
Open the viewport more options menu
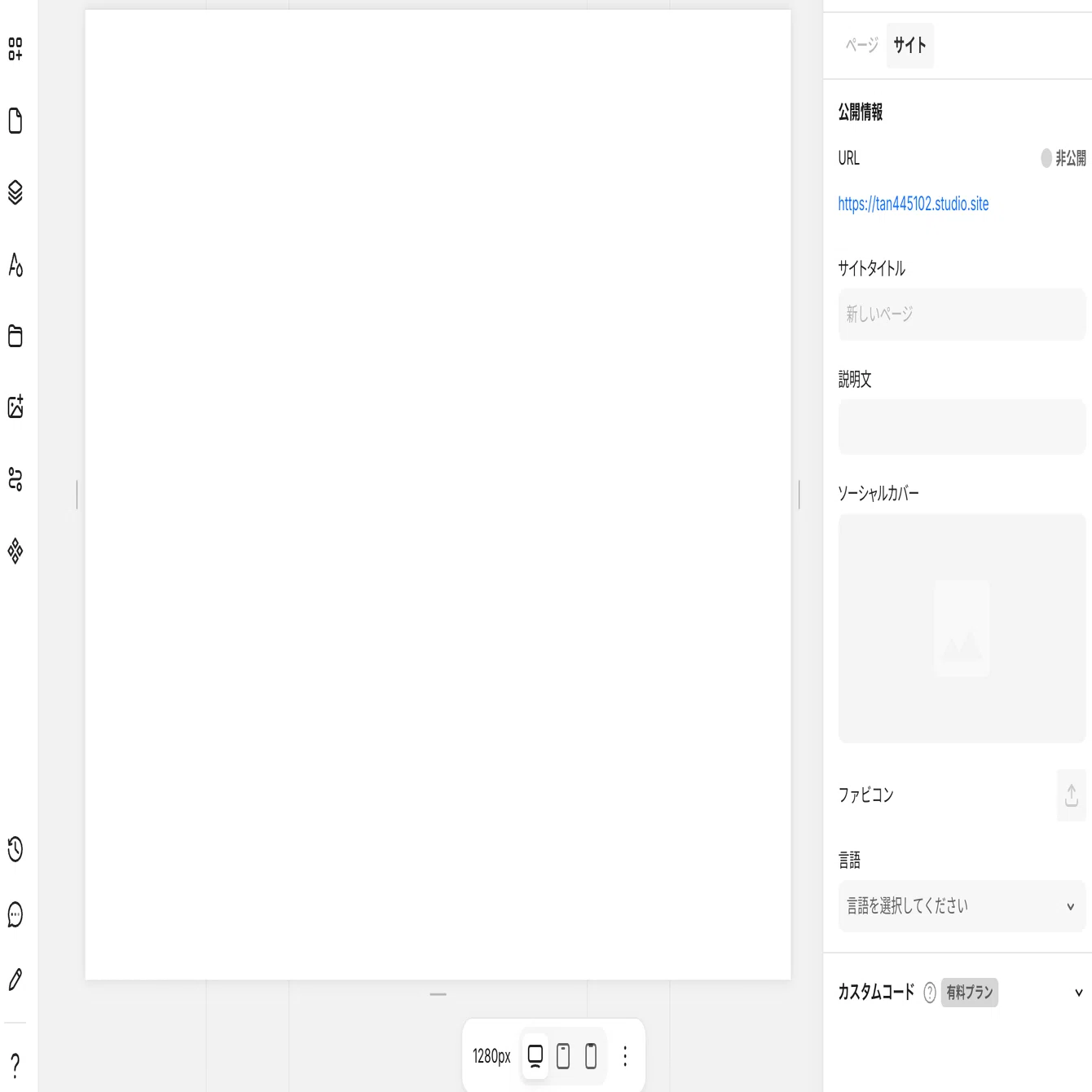pos(625,1056)
